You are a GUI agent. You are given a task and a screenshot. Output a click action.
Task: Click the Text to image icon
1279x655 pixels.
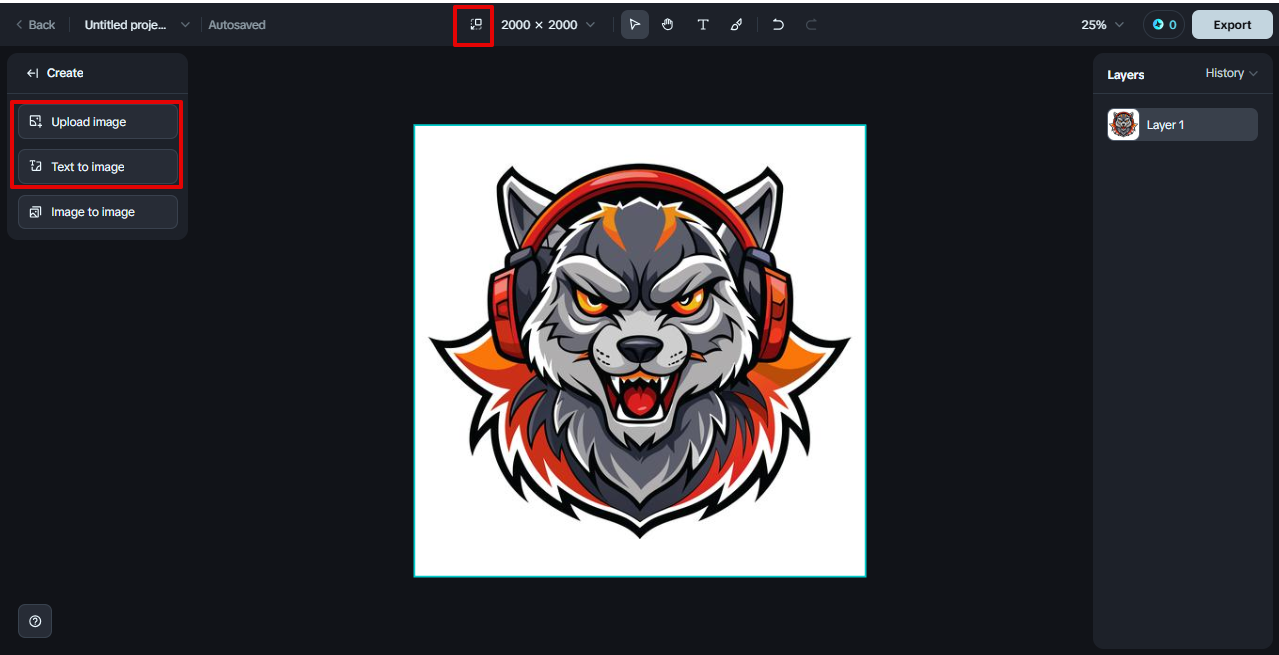pos(36,167)
